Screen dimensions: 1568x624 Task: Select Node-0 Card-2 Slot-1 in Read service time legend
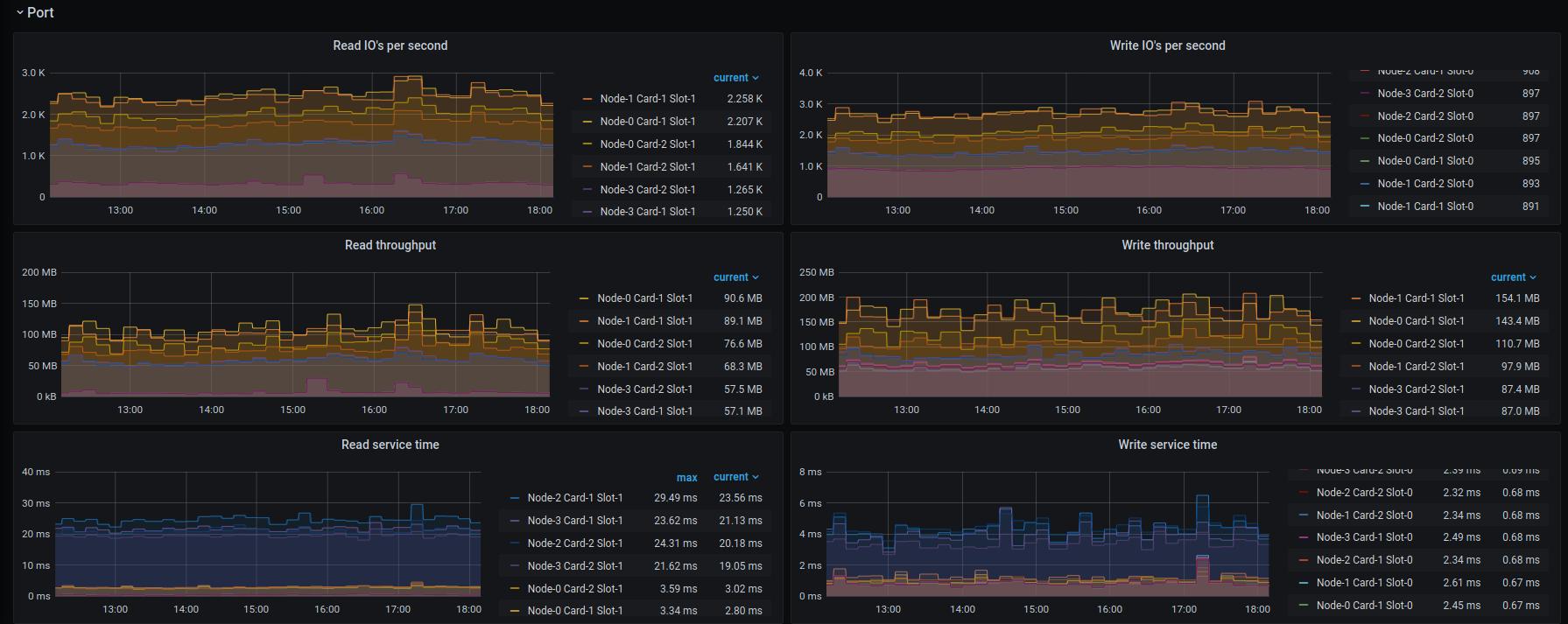pyautogui.click(x=575, y=589)
